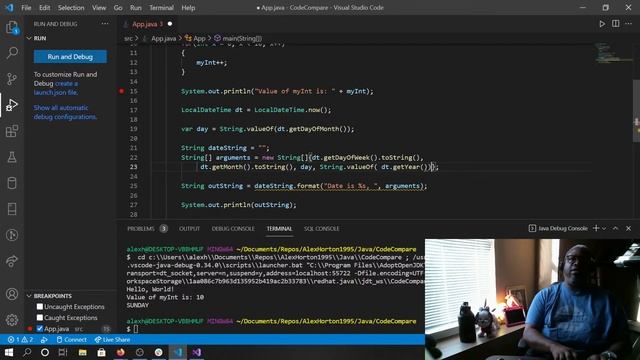The width and height of the screenshot is (640, 360).
Task: Select the Java Debug Console terminal
Action: (x=558, y=228)
